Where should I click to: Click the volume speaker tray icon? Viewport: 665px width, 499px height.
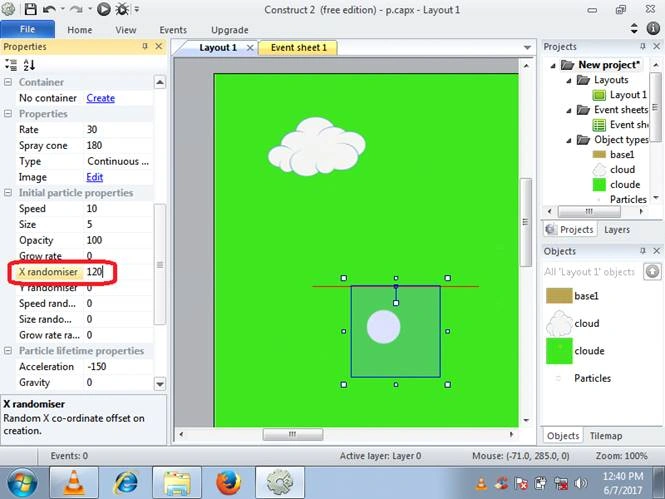point(581,483)
